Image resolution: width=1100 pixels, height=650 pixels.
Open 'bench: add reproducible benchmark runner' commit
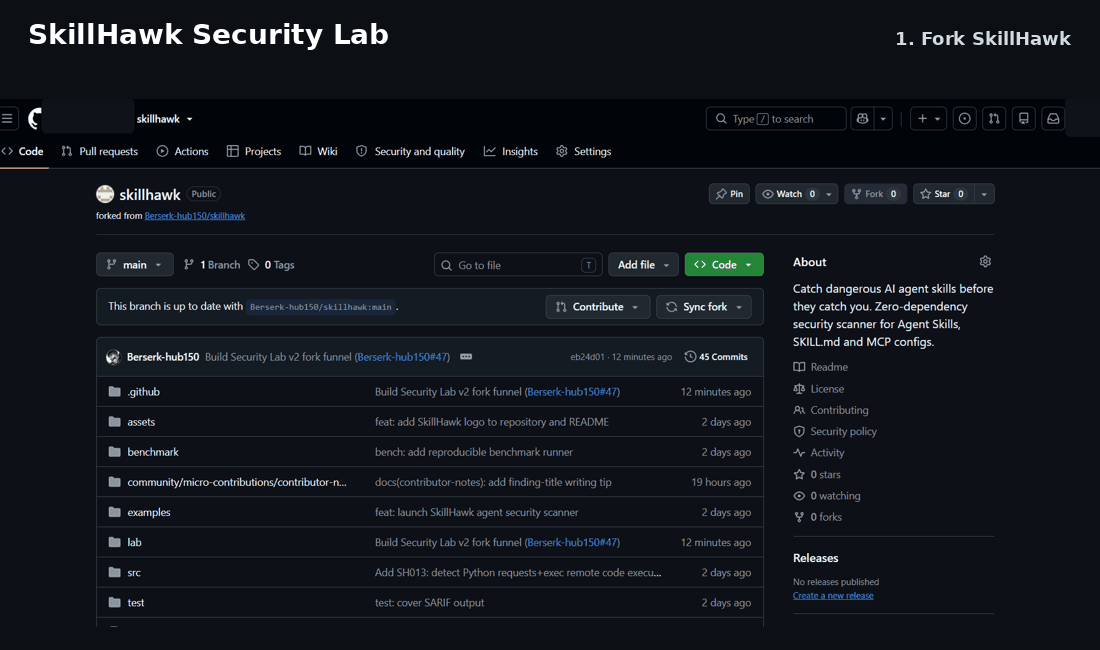[474, 452]
